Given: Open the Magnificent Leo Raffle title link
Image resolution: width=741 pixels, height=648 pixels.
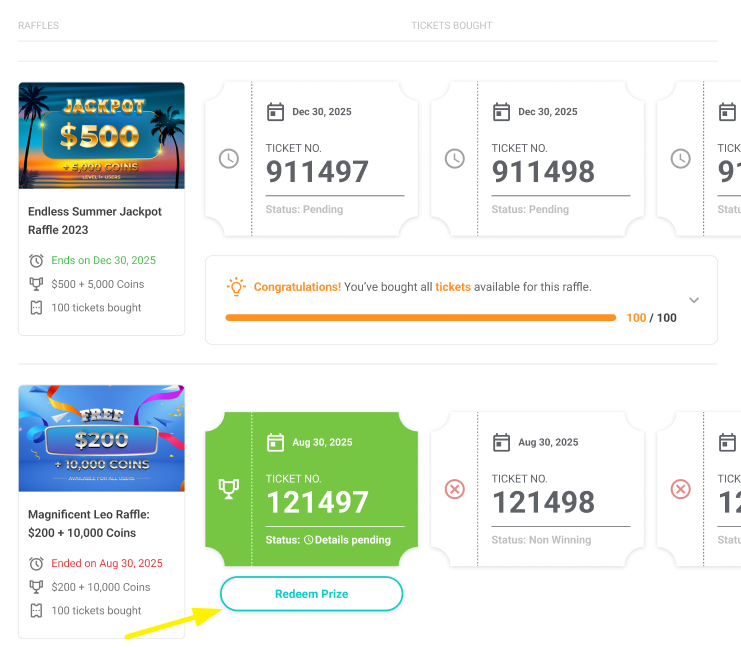Looking at the screenshot, I should [88, 524].
